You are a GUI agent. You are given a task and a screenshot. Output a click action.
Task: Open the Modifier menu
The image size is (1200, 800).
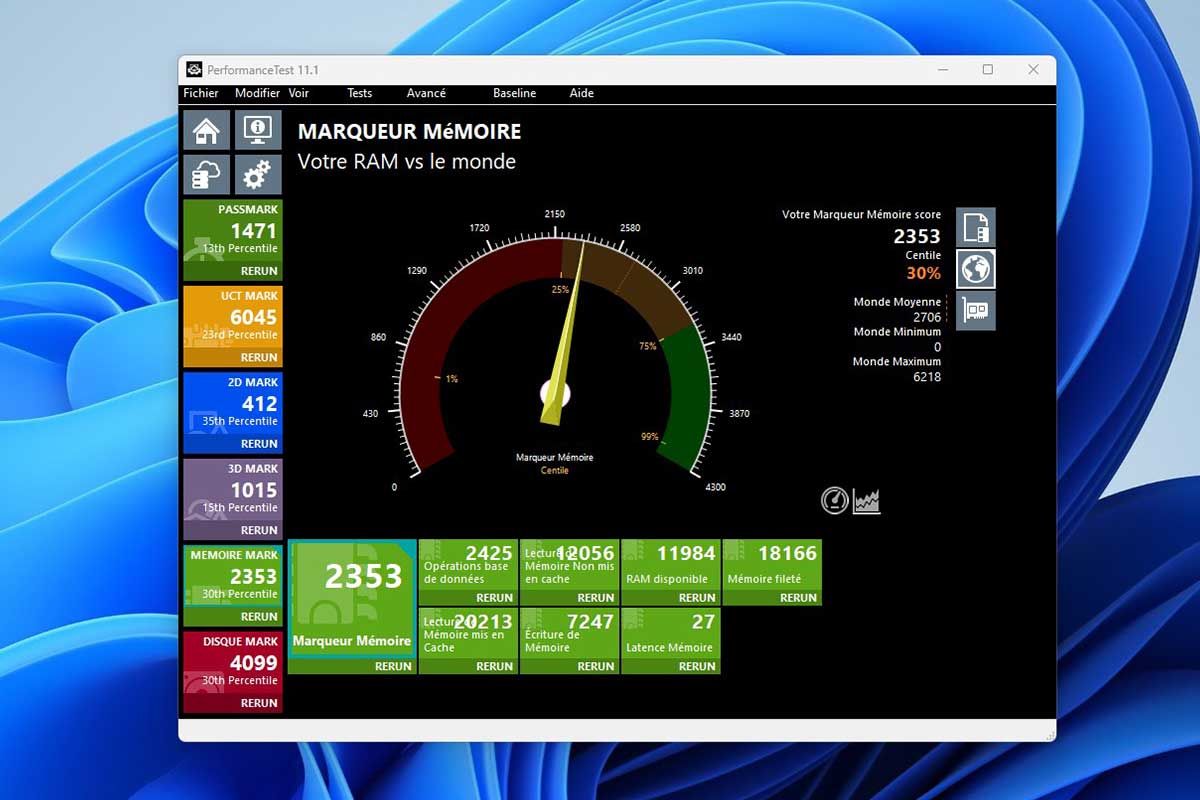tap(257, 93)
